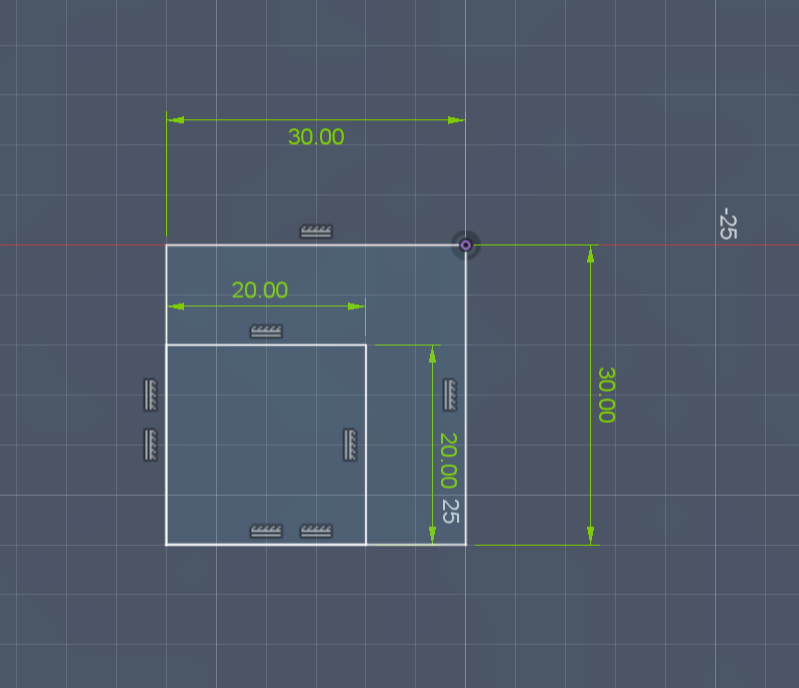The height and width of the screenshot is (688, 799).
Task: Select the inner square's right edge line
Action: coord(366,445)
